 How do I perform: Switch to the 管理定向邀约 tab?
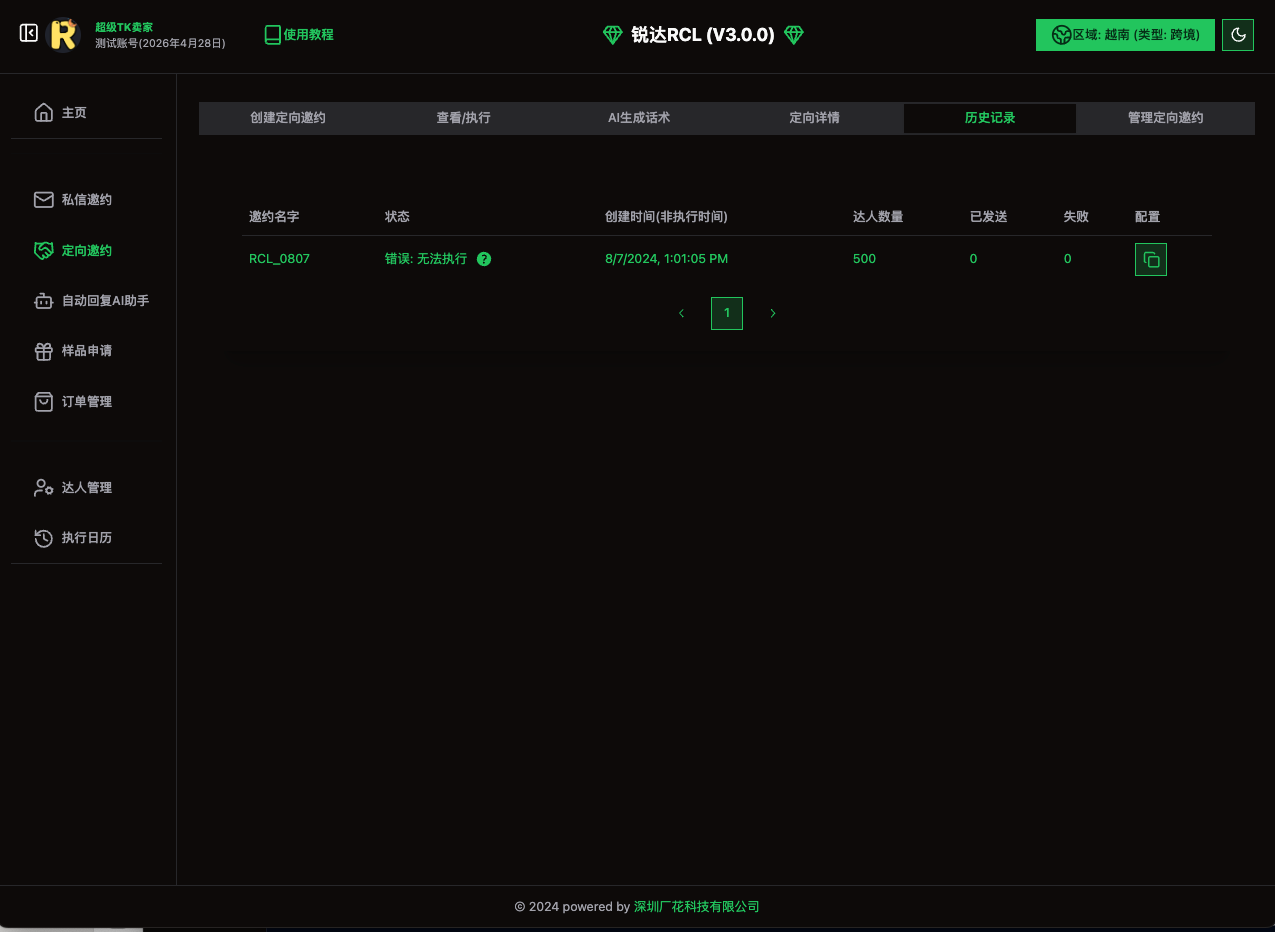(1165, 118)
